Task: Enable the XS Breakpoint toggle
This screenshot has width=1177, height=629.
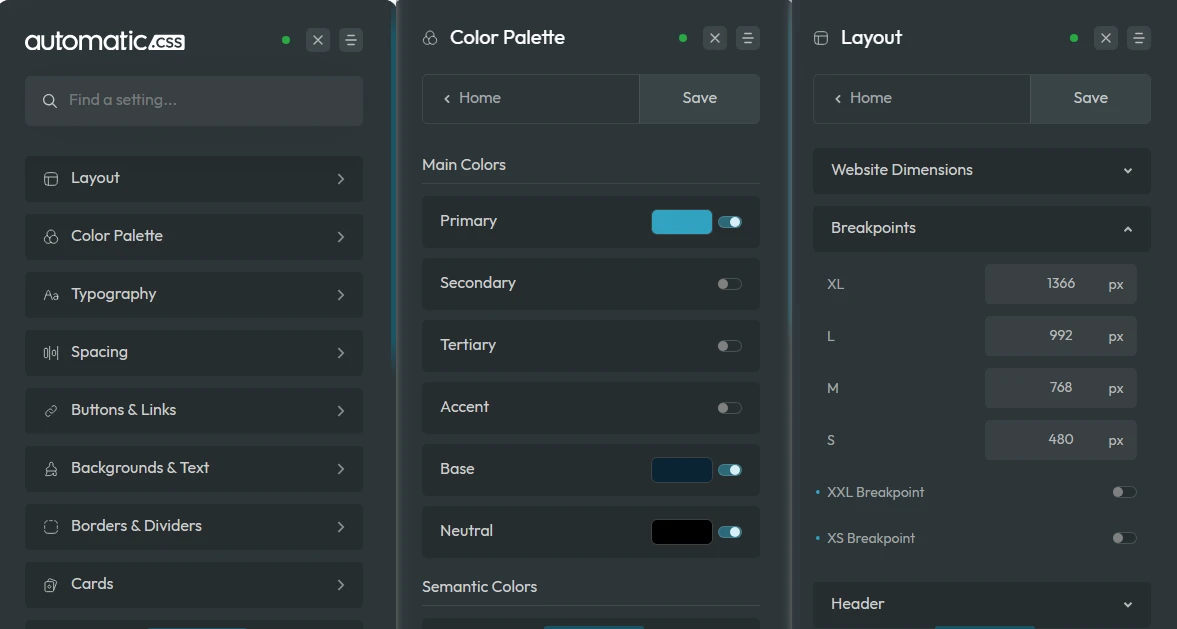Action: coord(1123,538)
